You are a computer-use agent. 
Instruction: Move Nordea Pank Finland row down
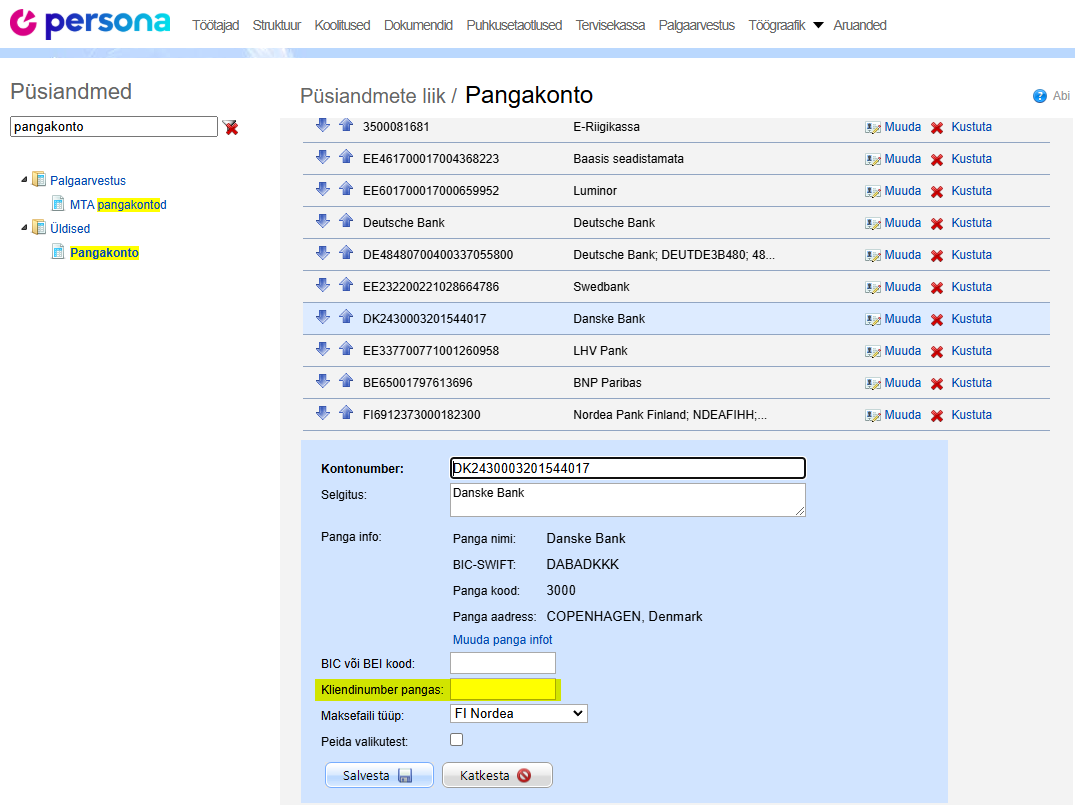pyautogui.click(x=322, y=413)
